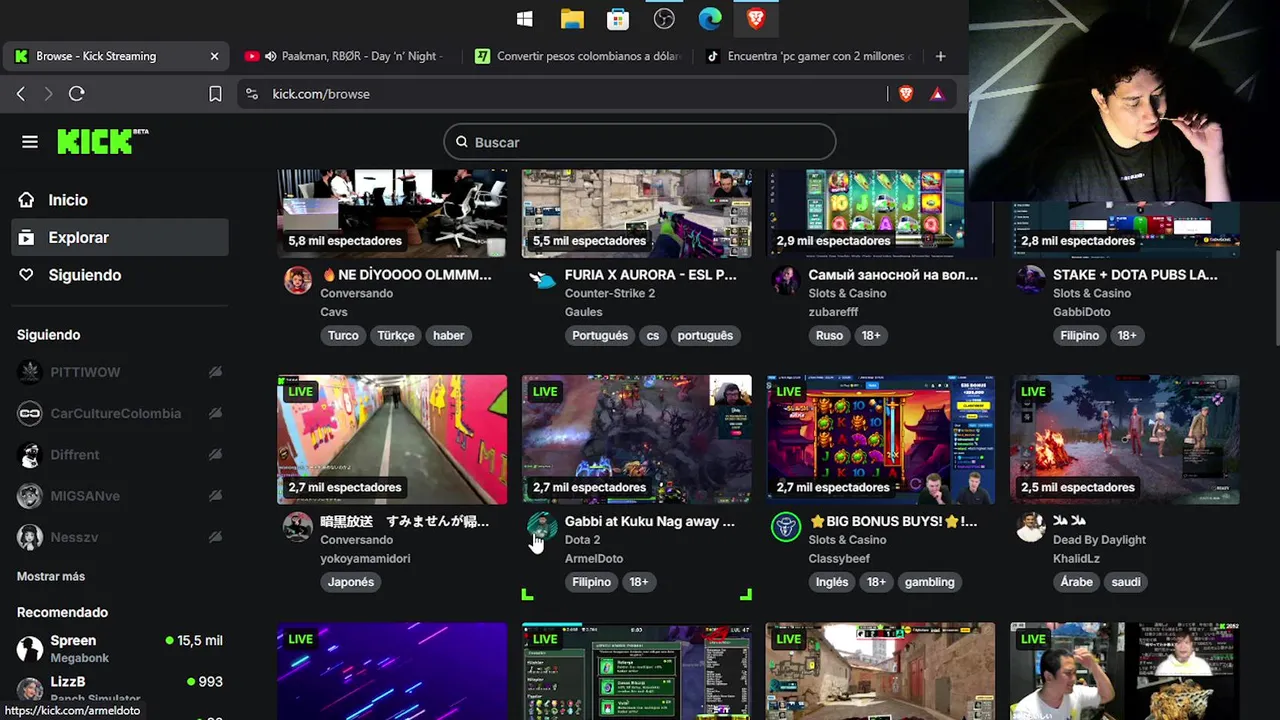Open MIGSANve followed channel

pyautogui.click(x=120, y=496)
